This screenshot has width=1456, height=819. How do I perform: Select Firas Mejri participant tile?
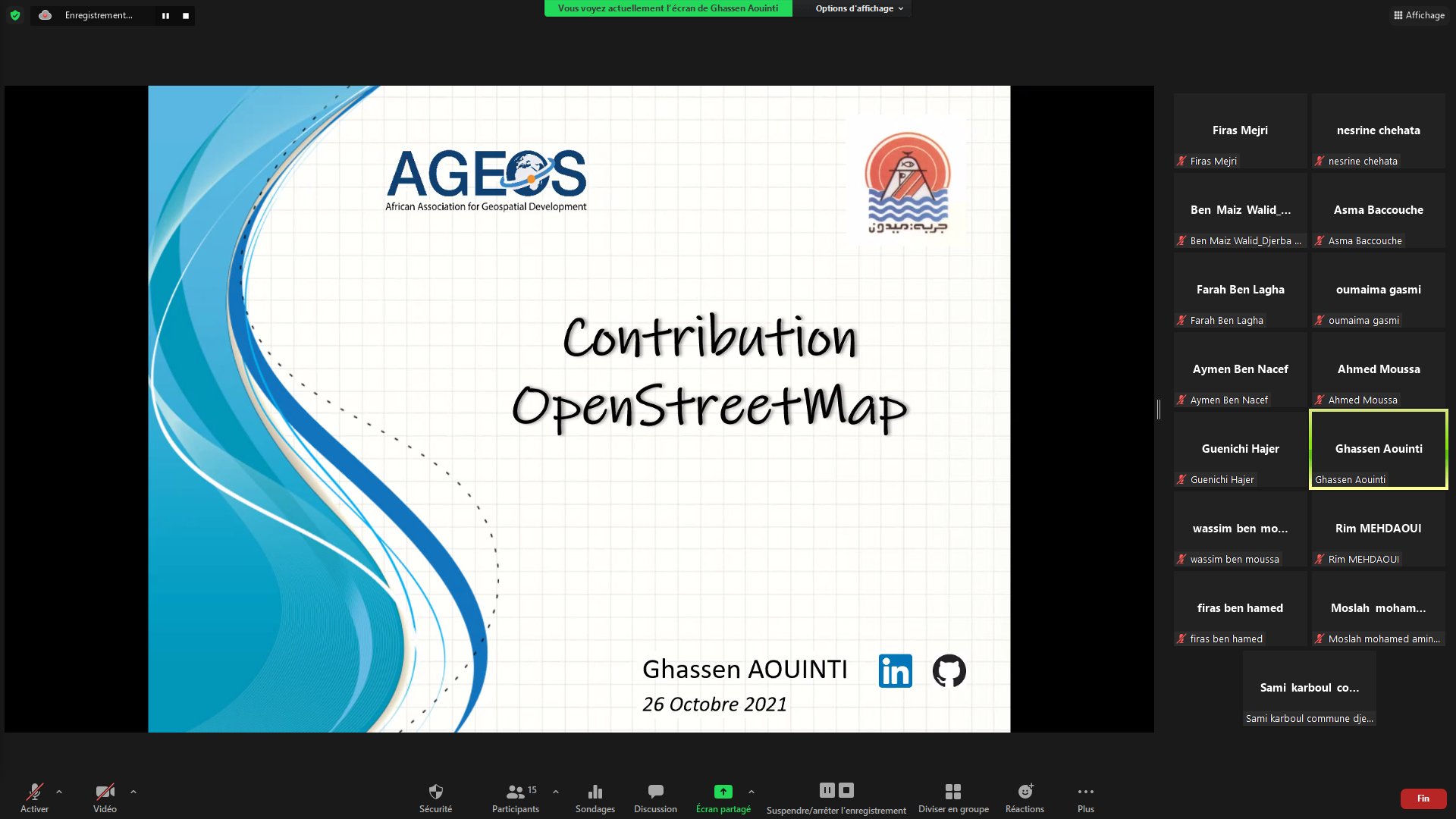coord(1241,130)
